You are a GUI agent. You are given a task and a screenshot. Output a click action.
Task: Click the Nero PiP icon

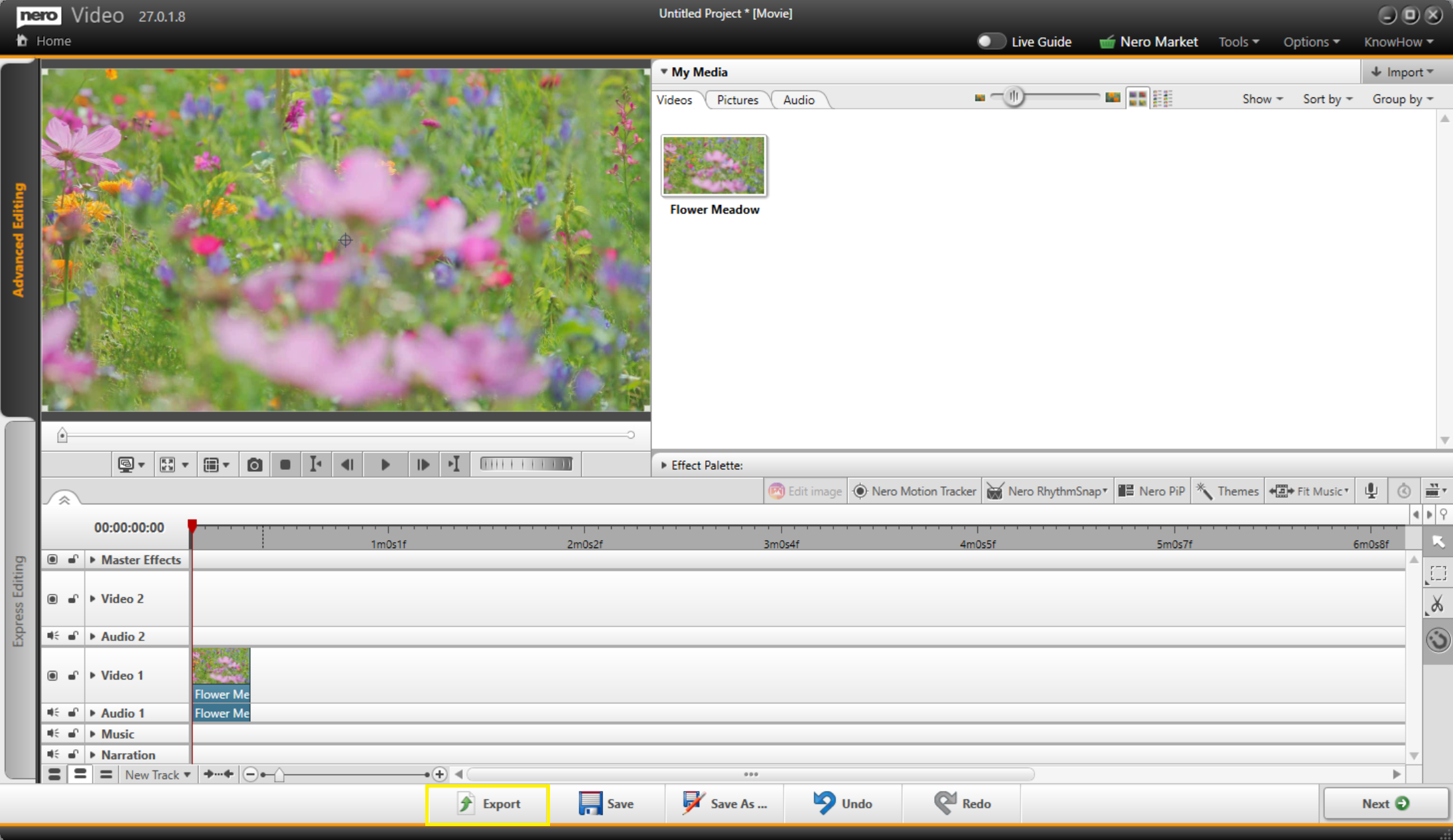1126,491
